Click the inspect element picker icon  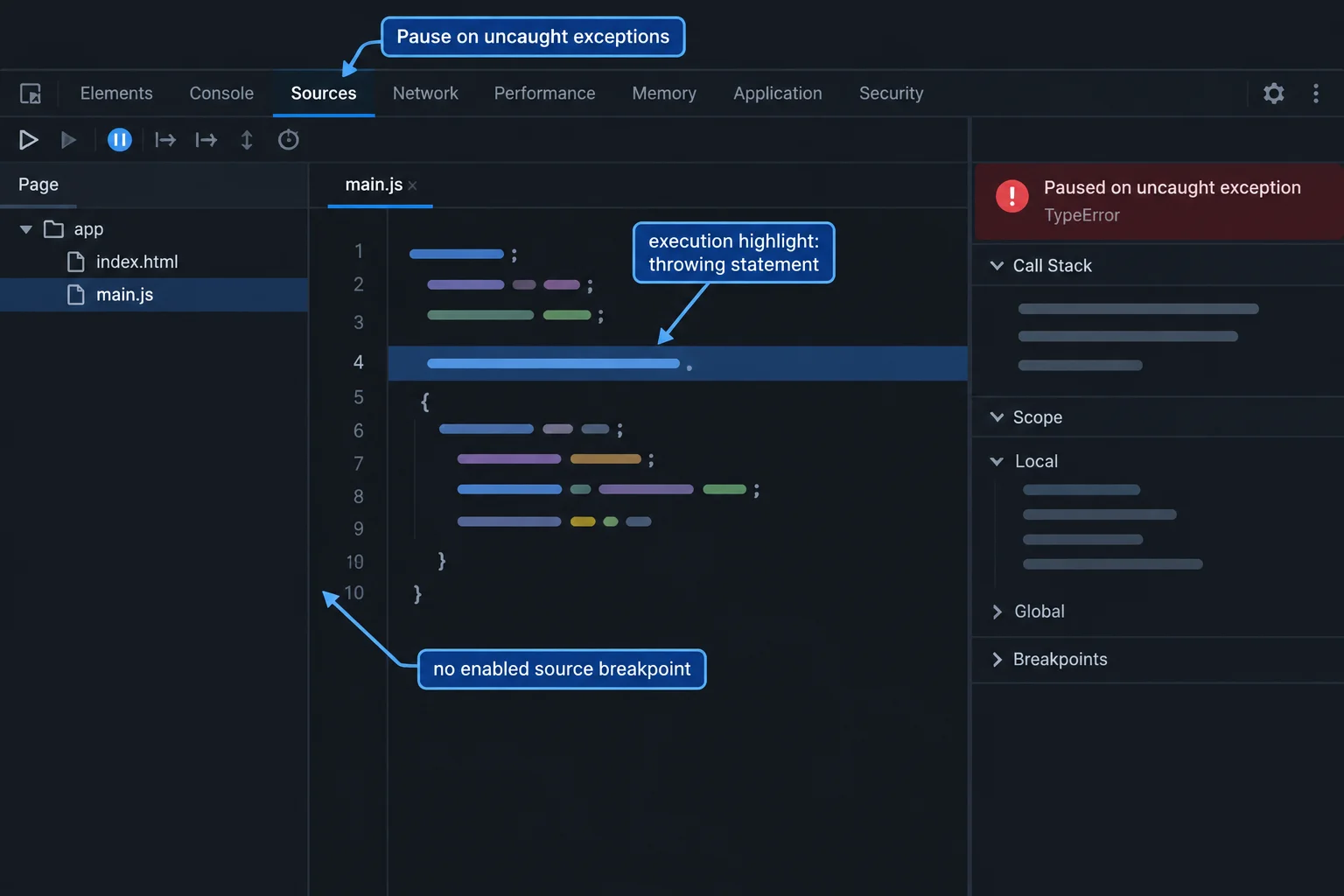(x=31, y=94)
